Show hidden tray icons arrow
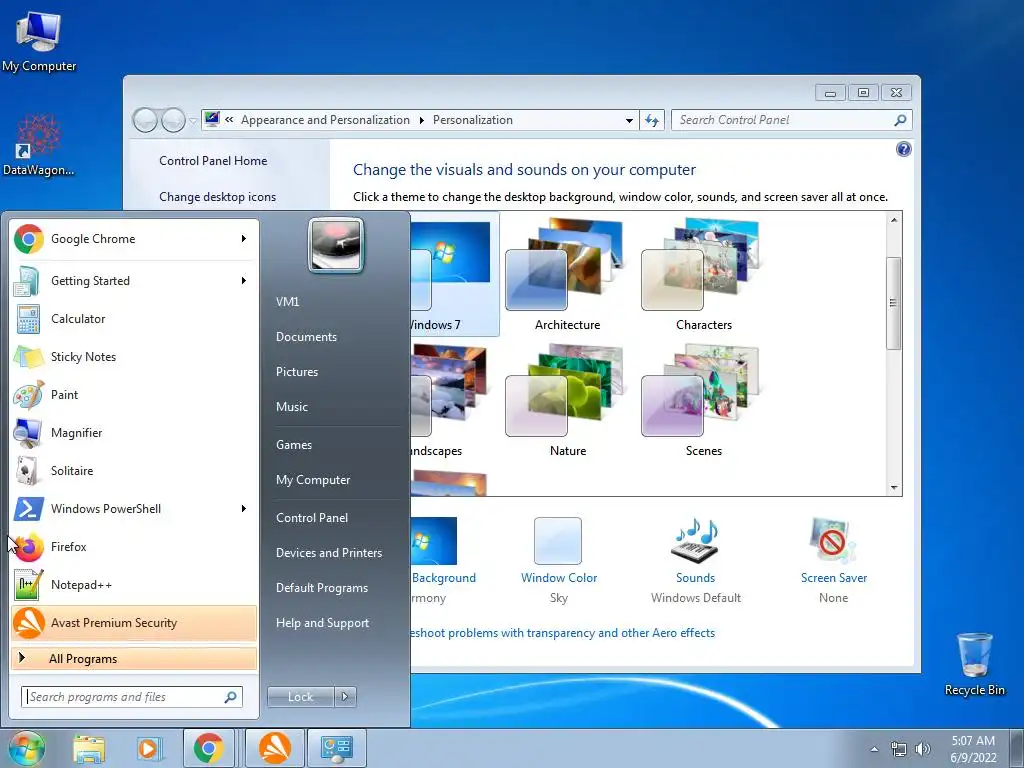1024x768 pixels. tap(874, 749)
